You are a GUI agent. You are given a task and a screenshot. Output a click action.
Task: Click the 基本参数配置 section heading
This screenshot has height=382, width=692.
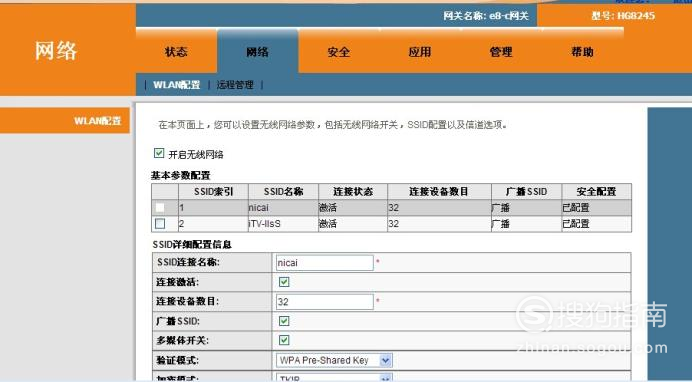point(181,176)
